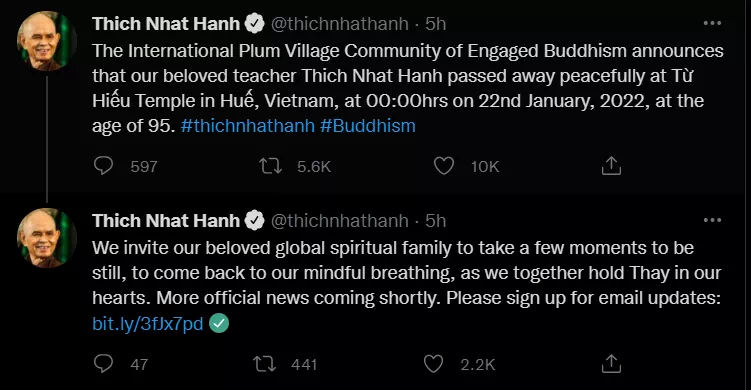
Task: Open more options on the first tweet
Action: pyautogui.click(x=712, y=23)
